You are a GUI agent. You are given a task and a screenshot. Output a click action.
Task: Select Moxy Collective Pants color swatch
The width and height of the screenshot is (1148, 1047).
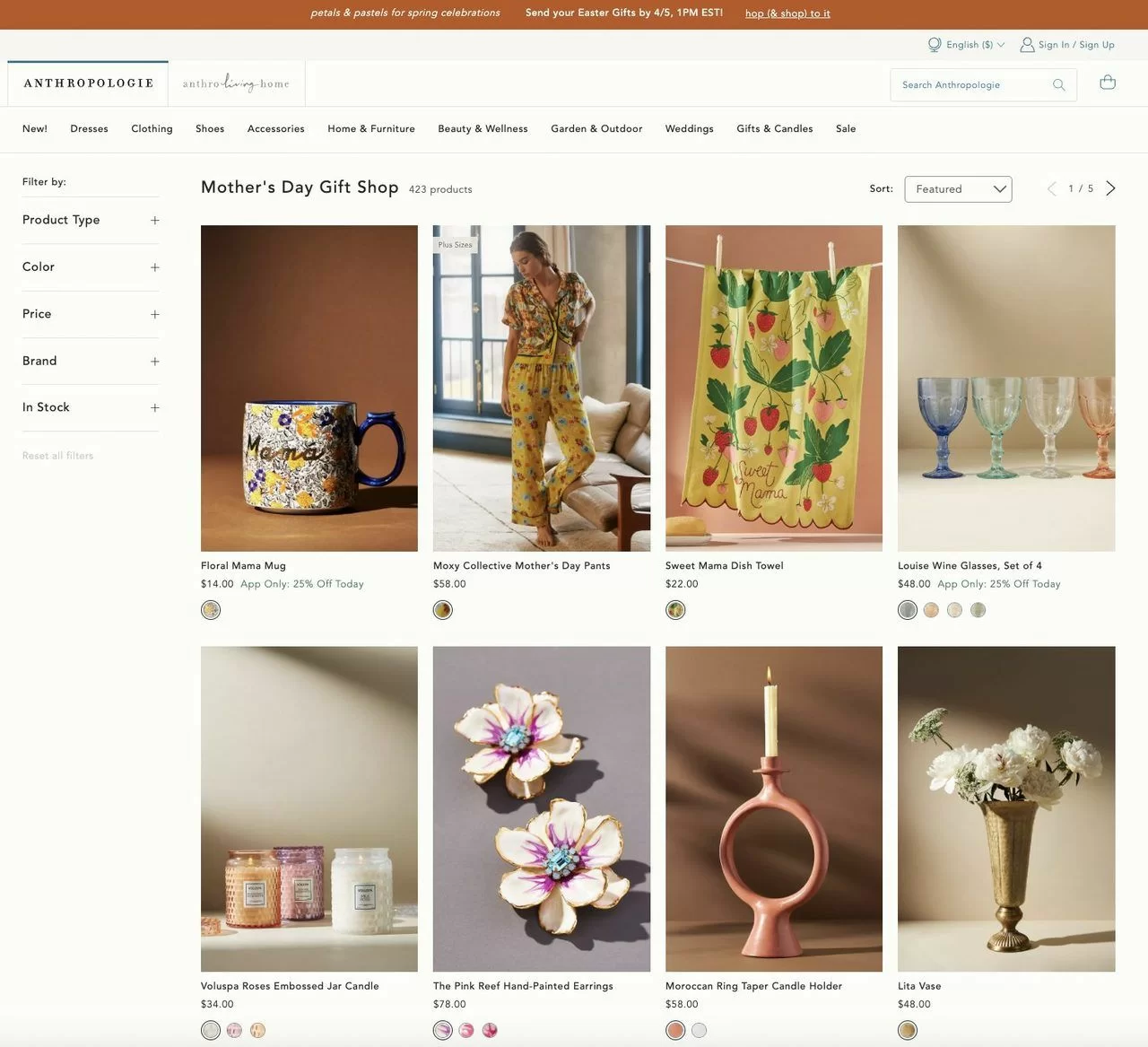(x=443, y=610)
